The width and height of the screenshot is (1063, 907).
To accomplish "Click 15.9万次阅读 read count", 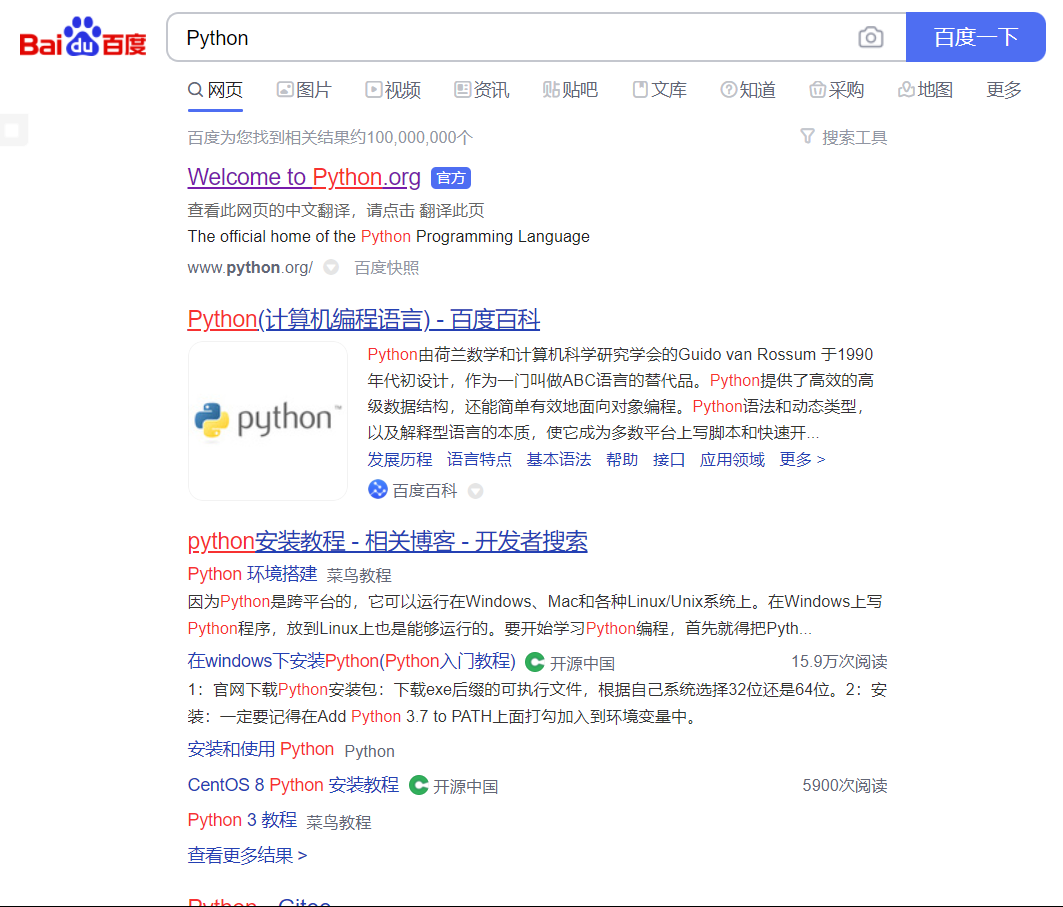I will [x=839, y=662].
